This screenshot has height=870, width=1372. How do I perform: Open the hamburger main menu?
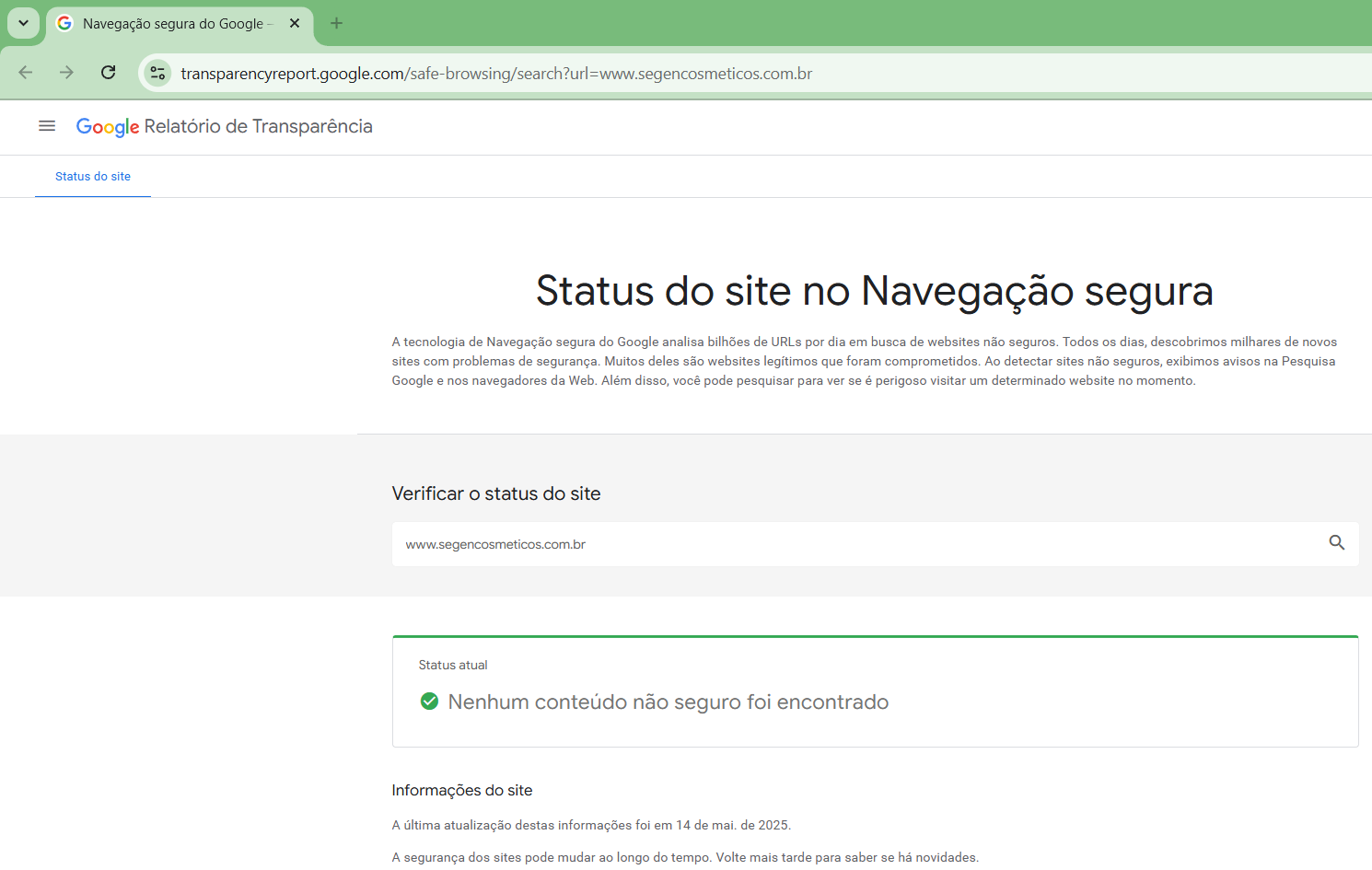point(47,126)
